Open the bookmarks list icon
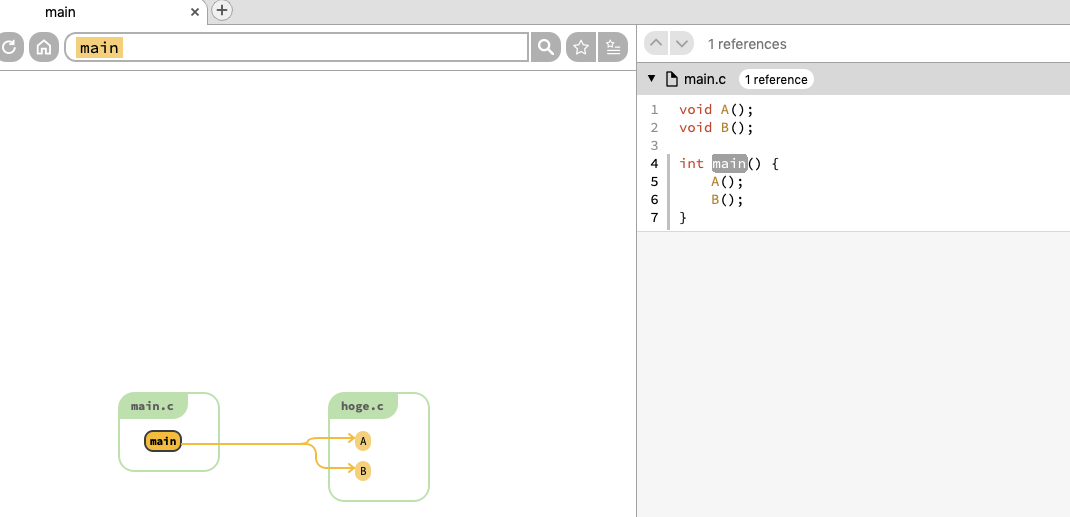1070x517 pixels. coord(613,47)
